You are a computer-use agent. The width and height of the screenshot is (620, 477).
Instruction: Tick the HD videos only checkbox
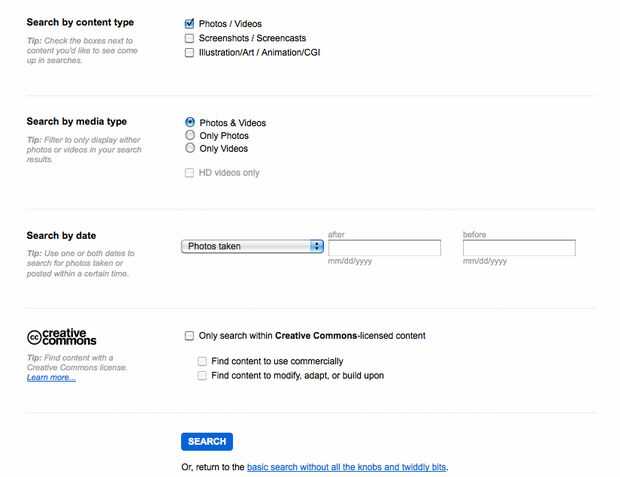[x=190, y=173]
